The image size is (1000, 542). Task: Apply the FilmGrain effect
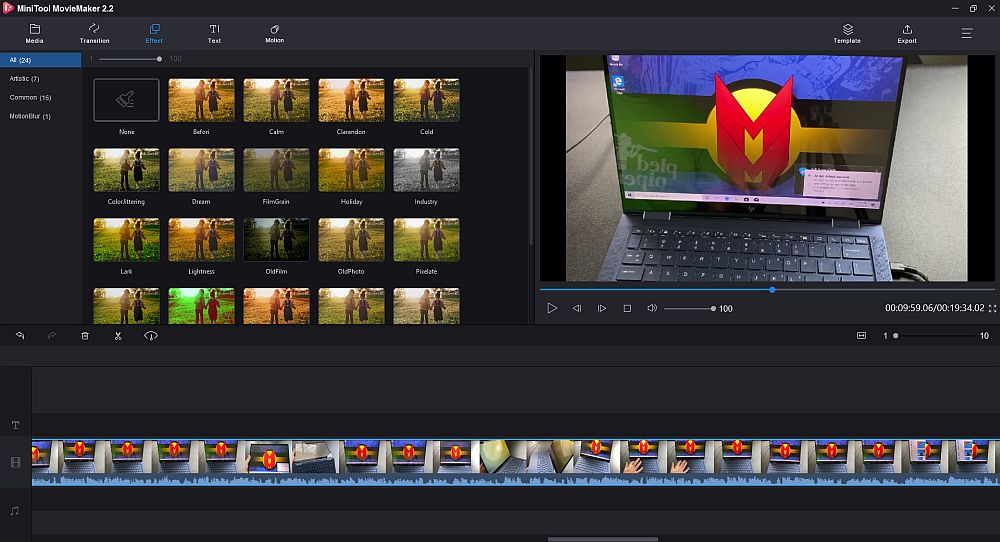[276, 170]
